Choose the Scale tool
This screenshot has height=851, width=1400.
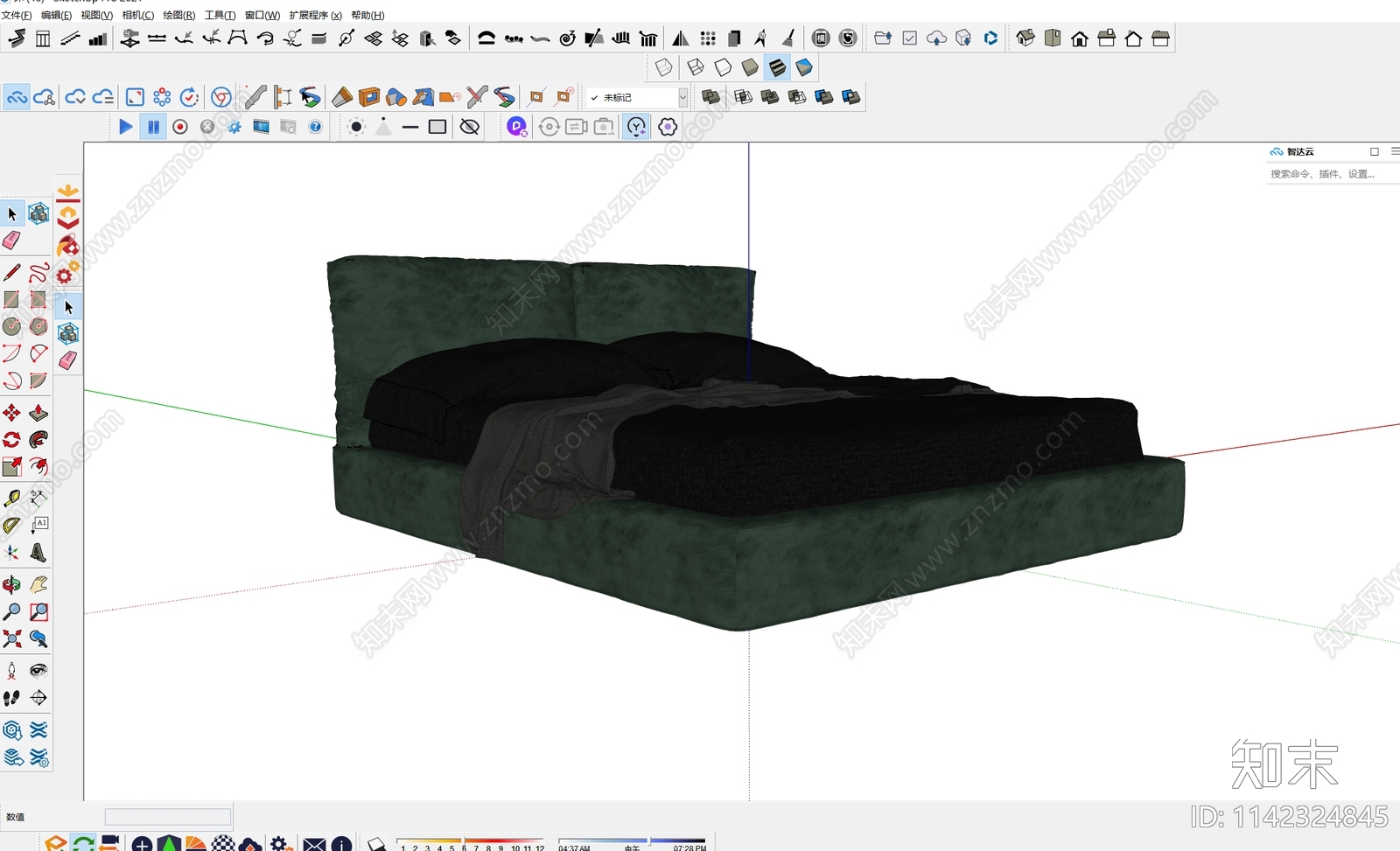11,467
